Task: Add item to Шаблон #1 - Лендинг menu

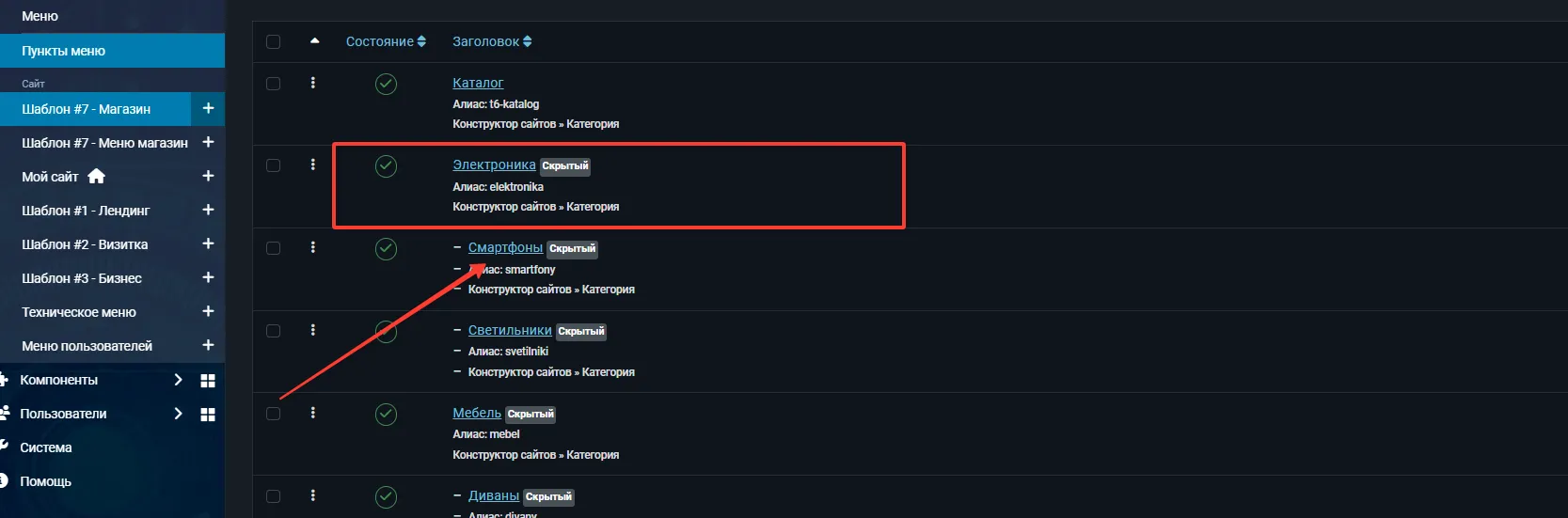Action: coord(208,211)
